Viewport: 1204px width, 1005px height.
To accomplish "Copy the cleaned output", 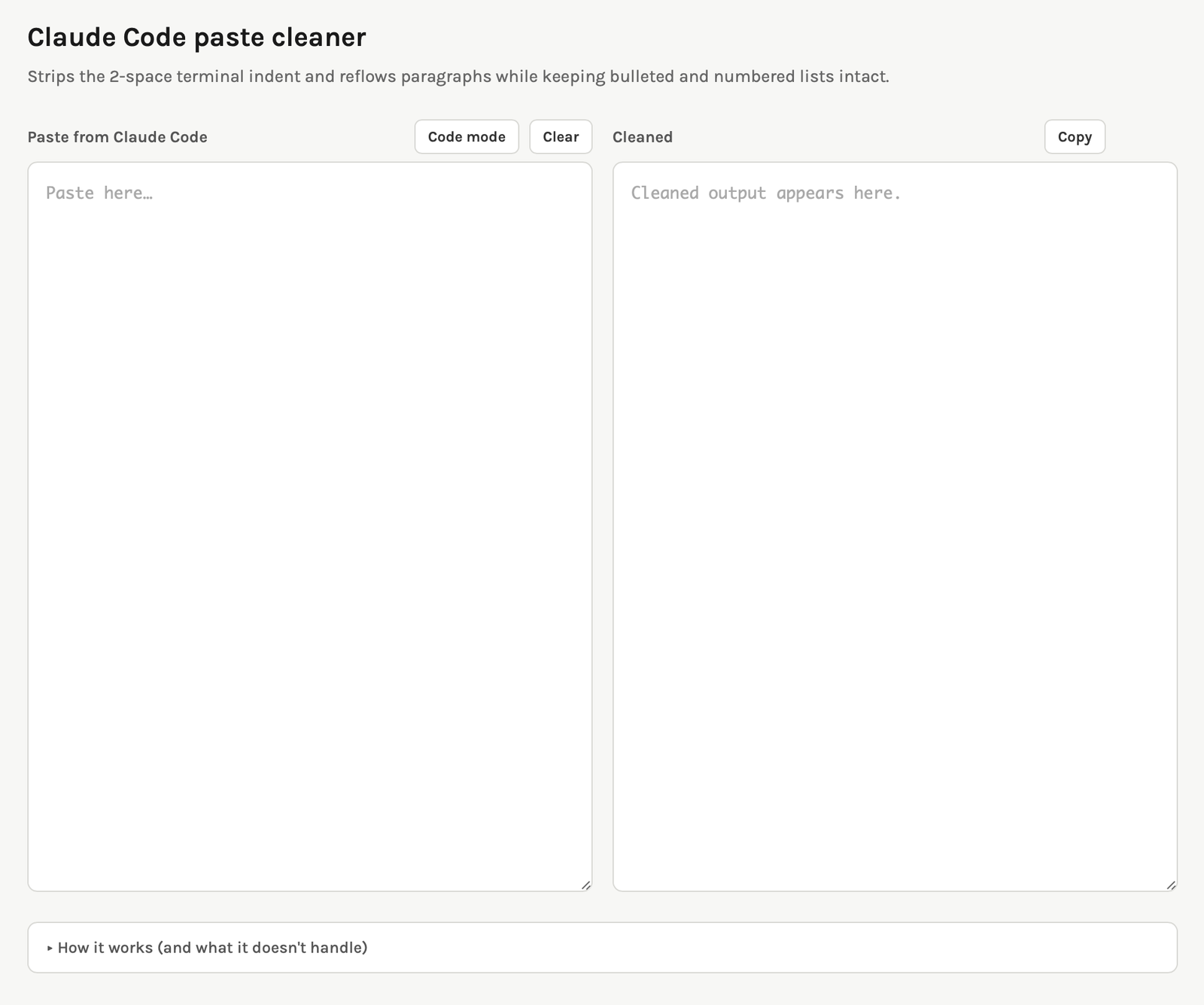I will coord(1075,137).
